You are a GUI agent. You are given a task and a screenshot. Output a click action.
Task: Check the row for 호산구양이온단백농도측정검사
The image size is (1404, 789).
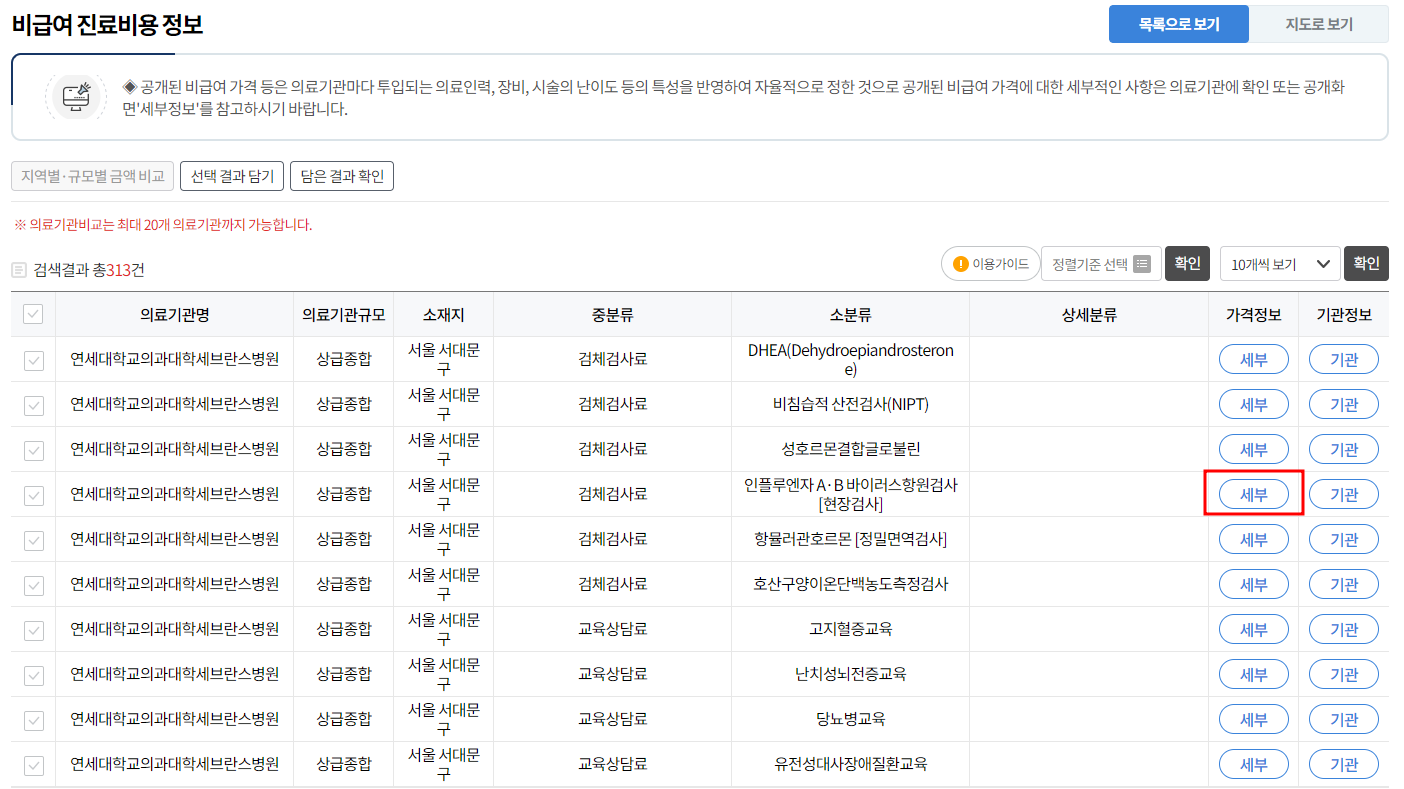34,585
